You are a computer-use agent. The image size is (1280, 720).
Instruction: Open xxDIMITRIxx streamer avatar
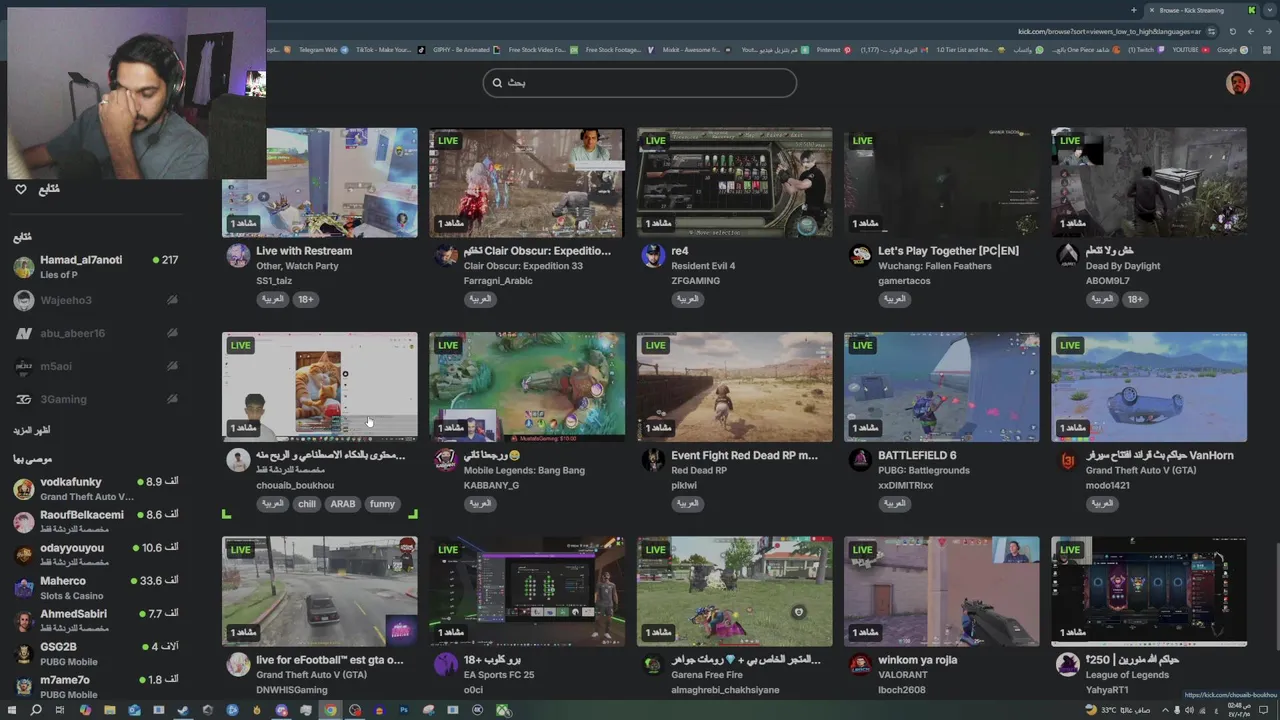point(860,460)
